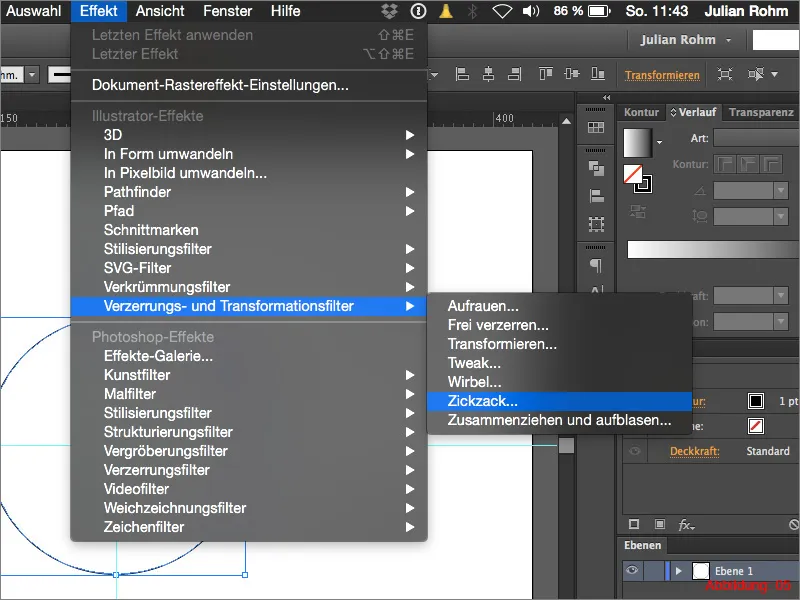Expand the Kunstfilter submenu
Screen dimensions: 800x600
[x=248, y=375]
